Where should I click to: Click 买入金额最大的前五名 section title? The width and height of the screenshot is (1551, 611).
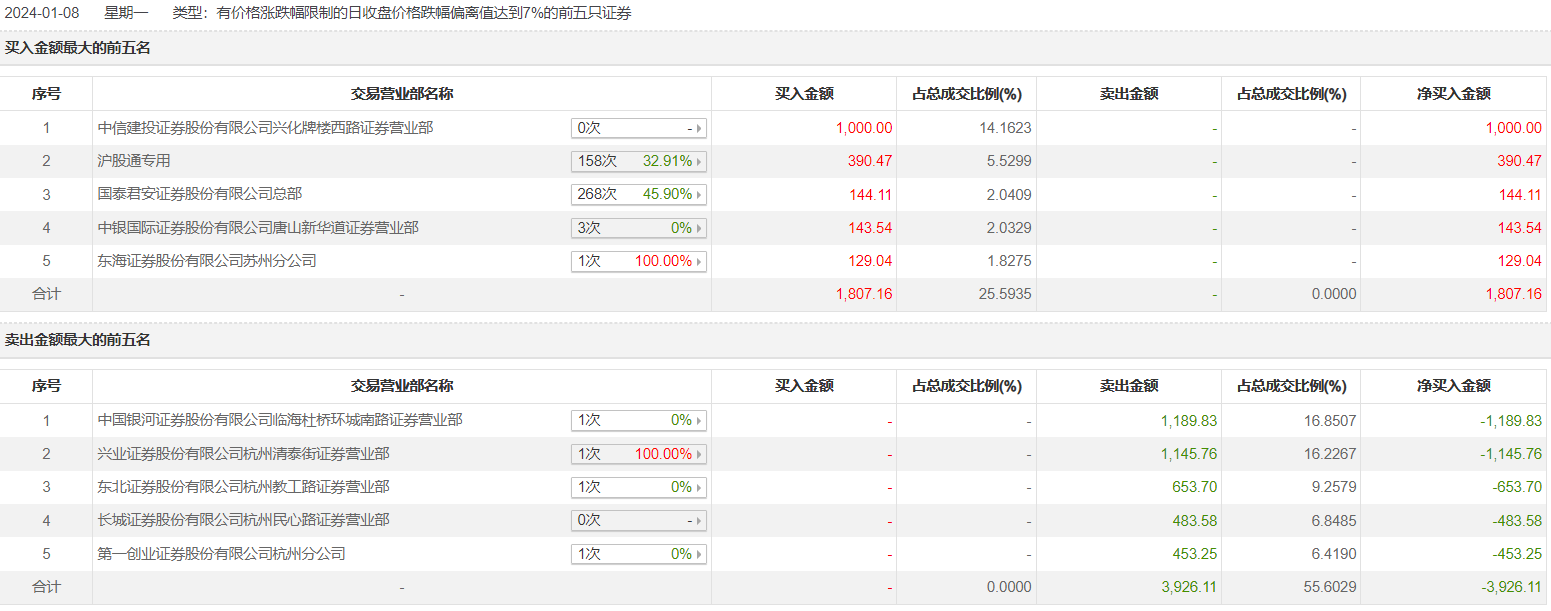coord(78,47)
